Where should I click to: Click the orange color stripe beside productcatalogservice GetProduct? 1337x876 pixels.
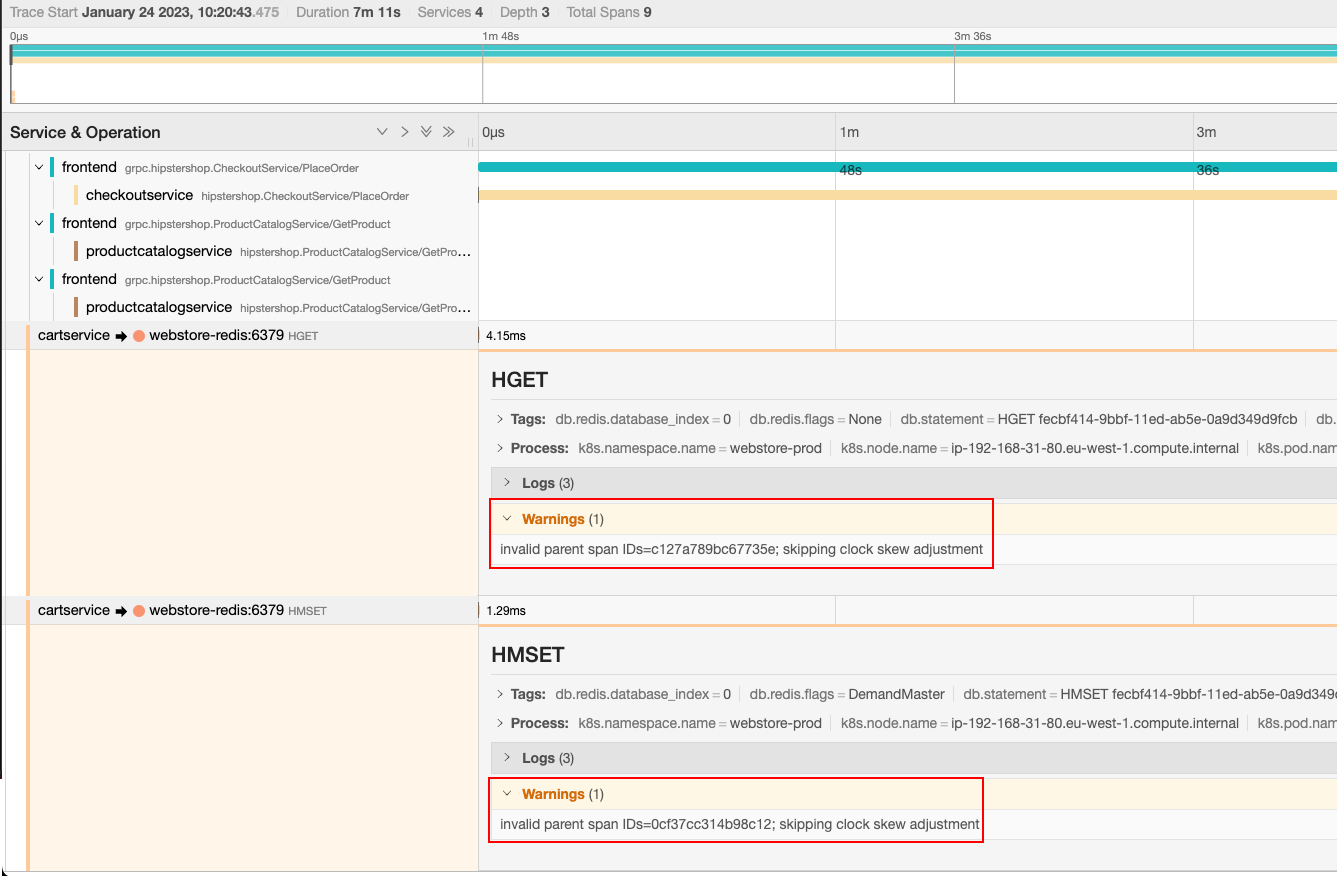click(x=76, y=251)
